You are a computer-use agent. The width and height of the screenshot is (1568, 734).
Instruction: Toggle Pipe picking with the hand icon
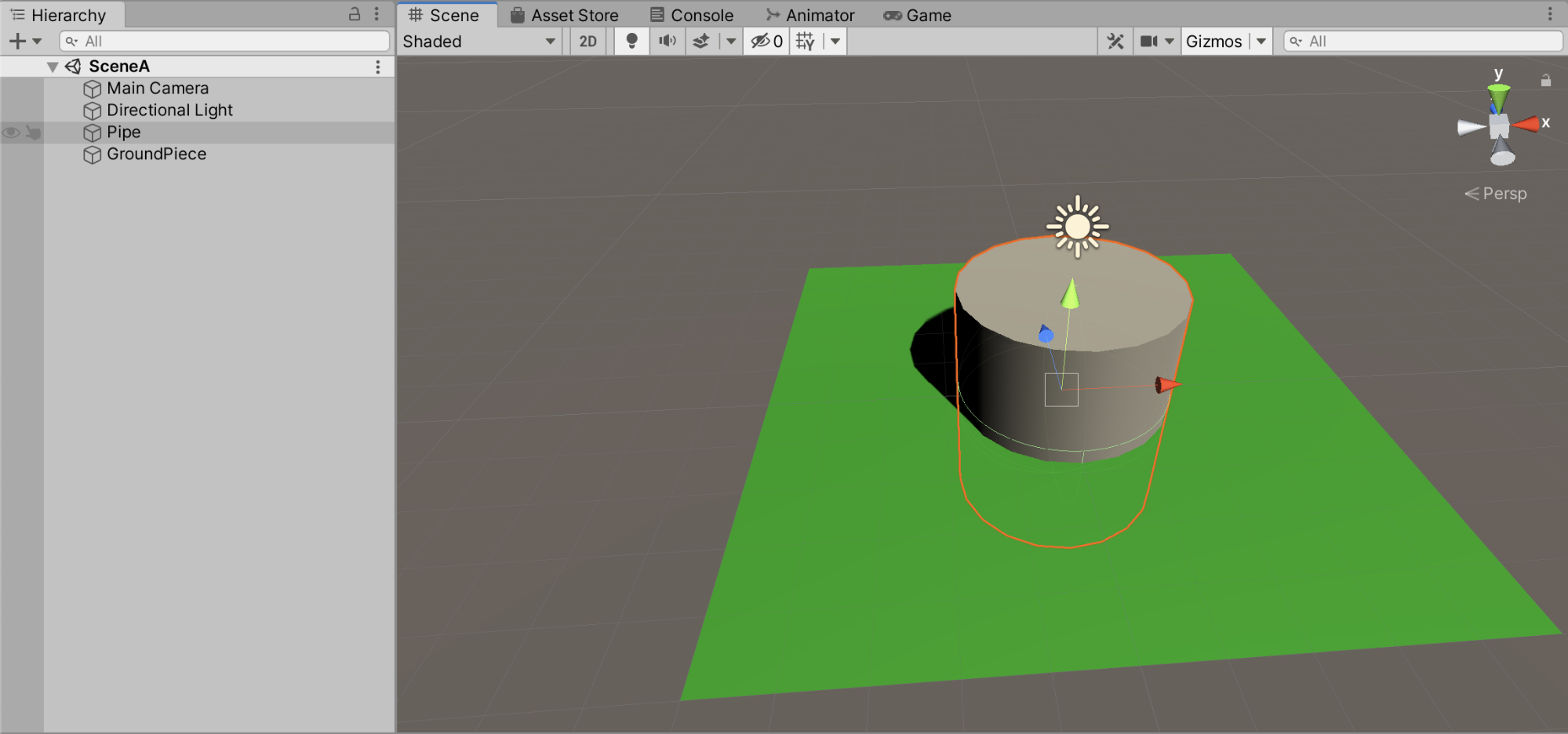pyautogui.click(x=33, y=133)
